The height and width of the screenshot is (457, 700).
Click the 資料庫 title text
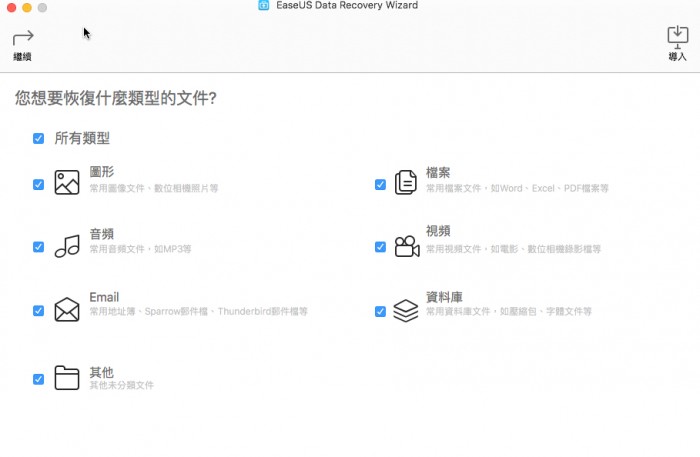(444, 297)
